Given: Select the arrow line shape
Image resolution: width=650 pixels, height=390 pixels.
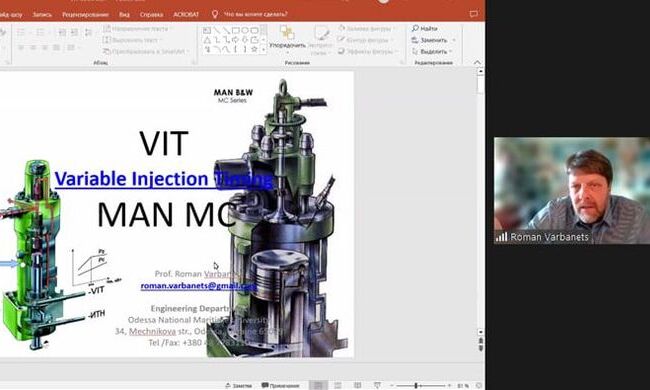Looking at the screenshot, I should point(226,30).
